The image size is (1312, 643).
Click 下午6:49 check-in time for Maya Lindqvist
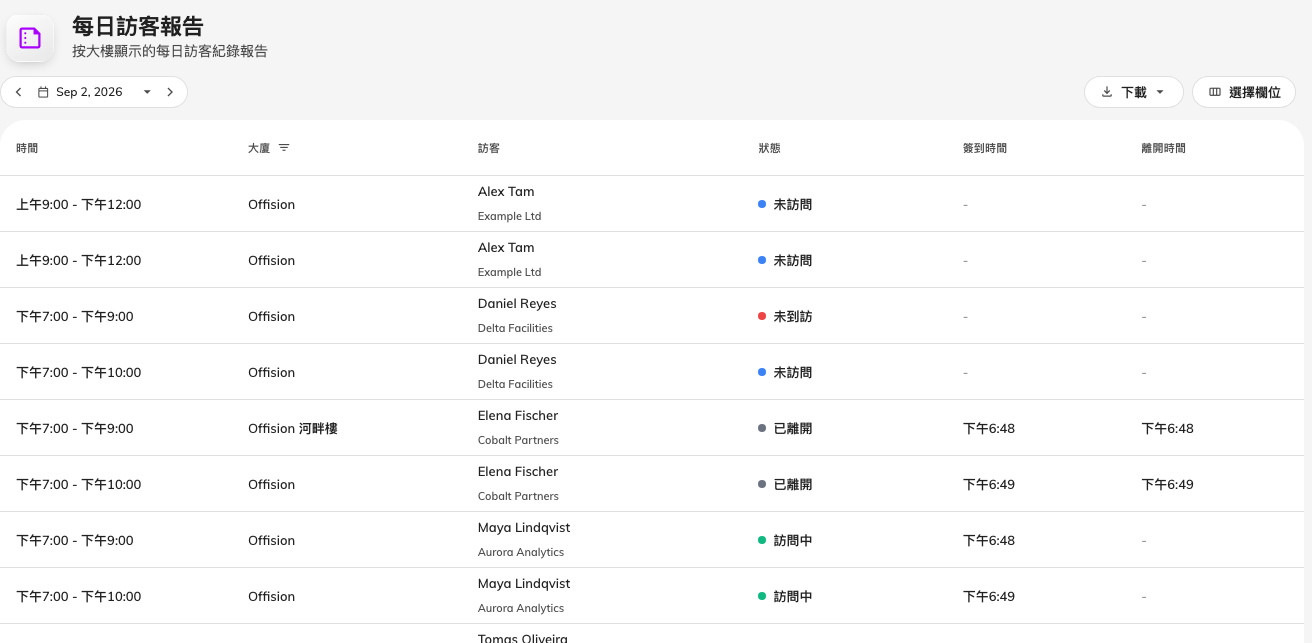pyautogui.click(x=989, y=596)
